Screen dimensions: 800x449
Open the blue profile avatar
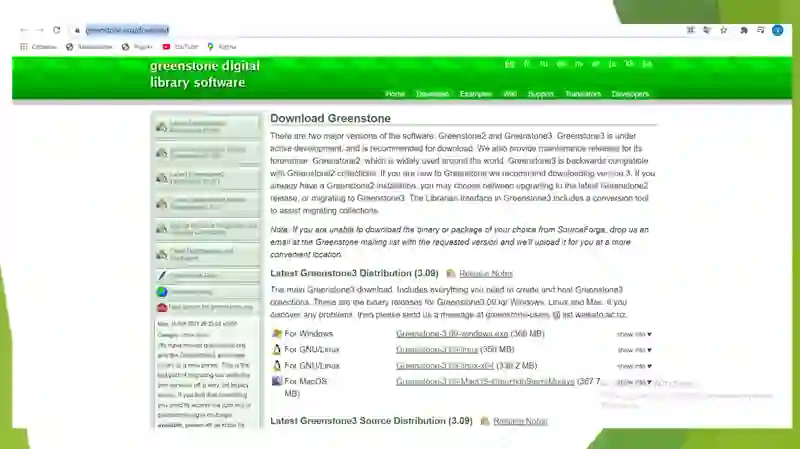pos(778,30)
